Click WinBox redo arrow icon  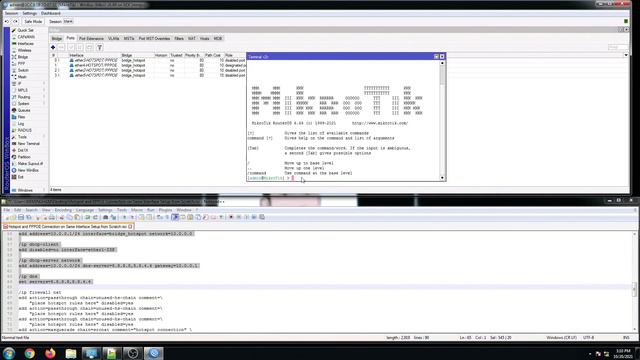[x=15, y=21]
